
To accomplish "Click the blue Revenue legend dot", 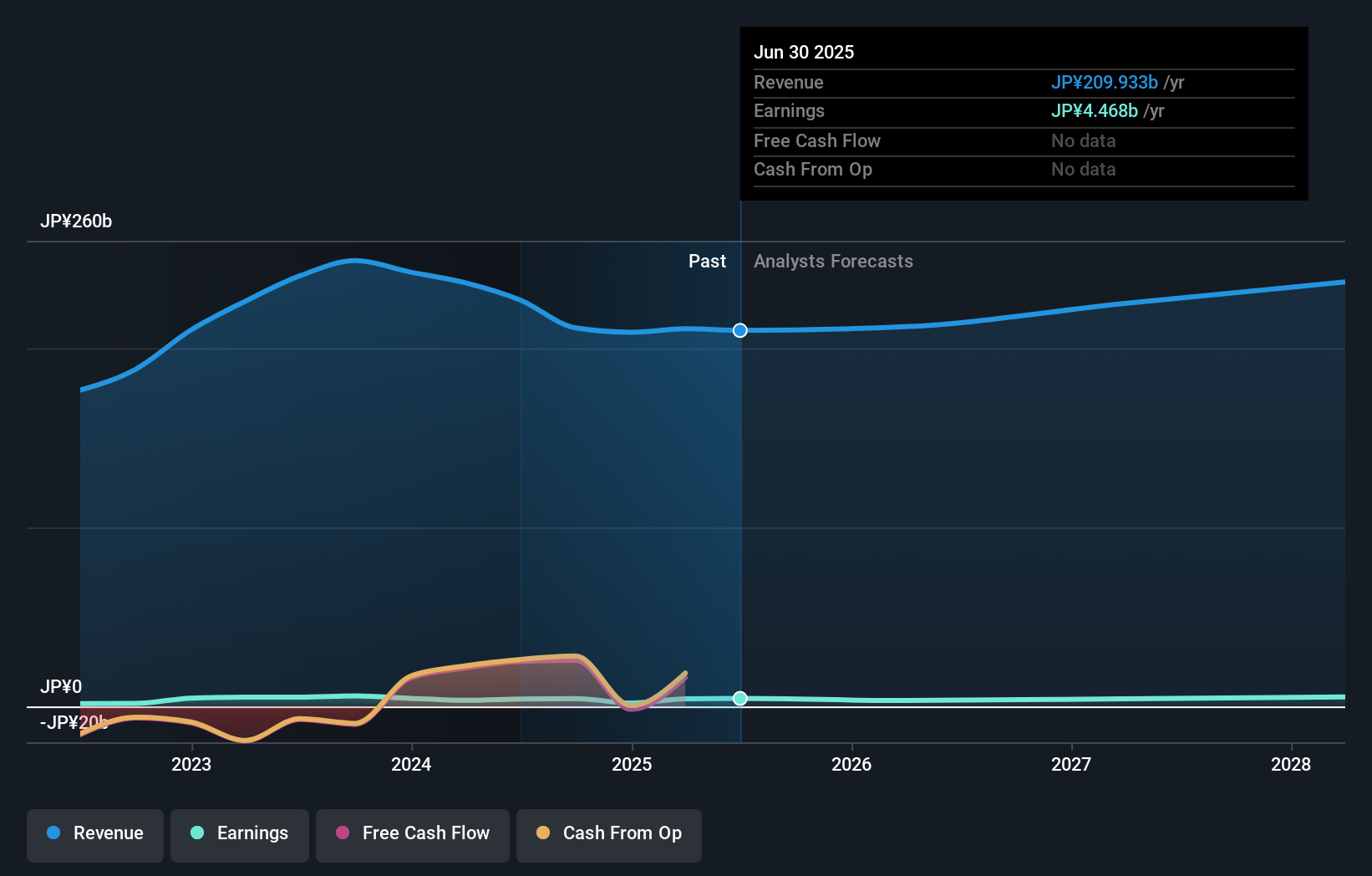I will pos(53,833).
